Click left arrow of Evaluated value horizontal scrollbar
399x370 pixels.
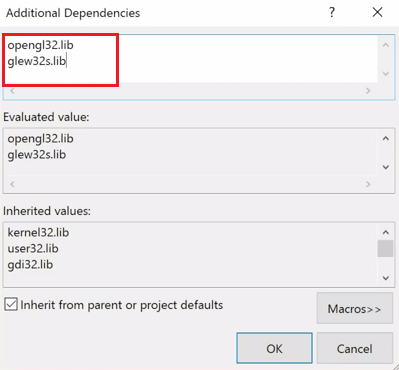12,184
